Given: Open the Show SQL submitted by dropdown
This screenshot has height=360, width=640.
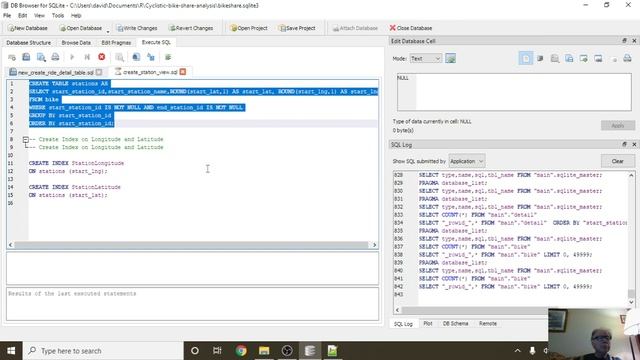Looking at the screenshot, I should click(467, 161).
